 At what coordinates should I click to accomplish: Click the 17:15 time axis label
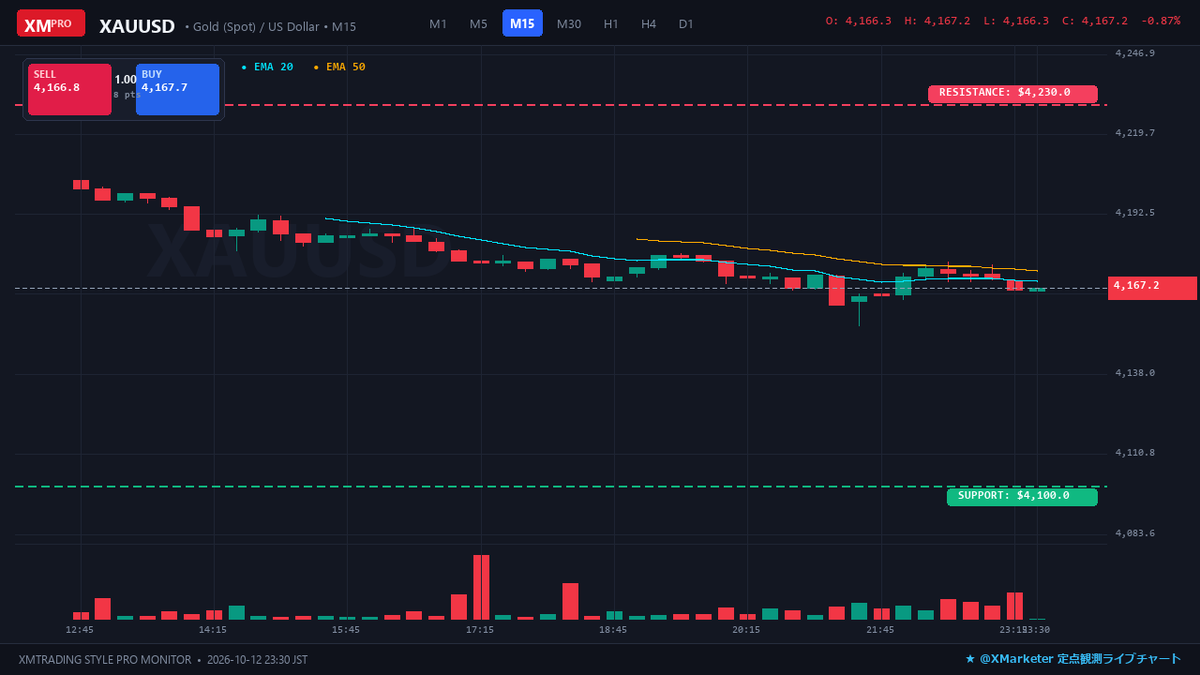[480, 630]
